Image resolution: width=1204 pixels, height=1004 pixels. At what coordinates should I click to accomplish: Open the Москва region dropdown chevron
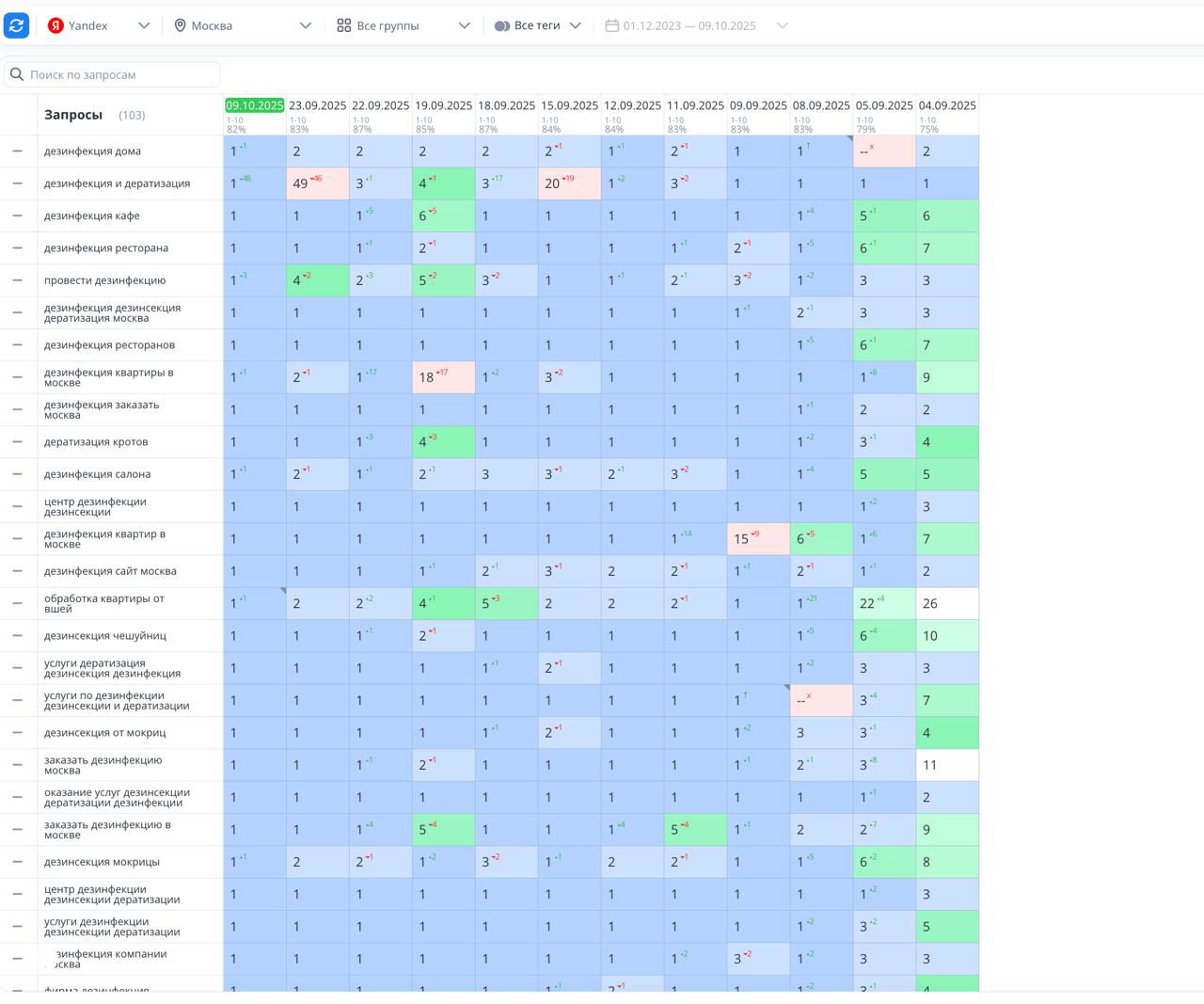click(x=306, y=25)
